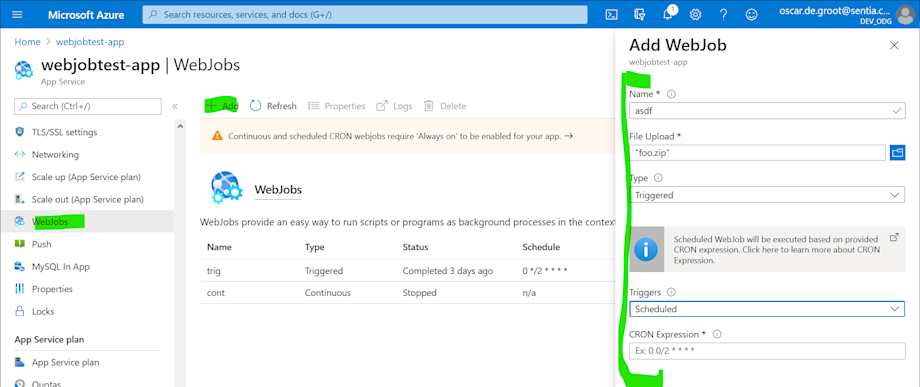
Task: Click the Name column header
Action: click(x=219, y=247)
